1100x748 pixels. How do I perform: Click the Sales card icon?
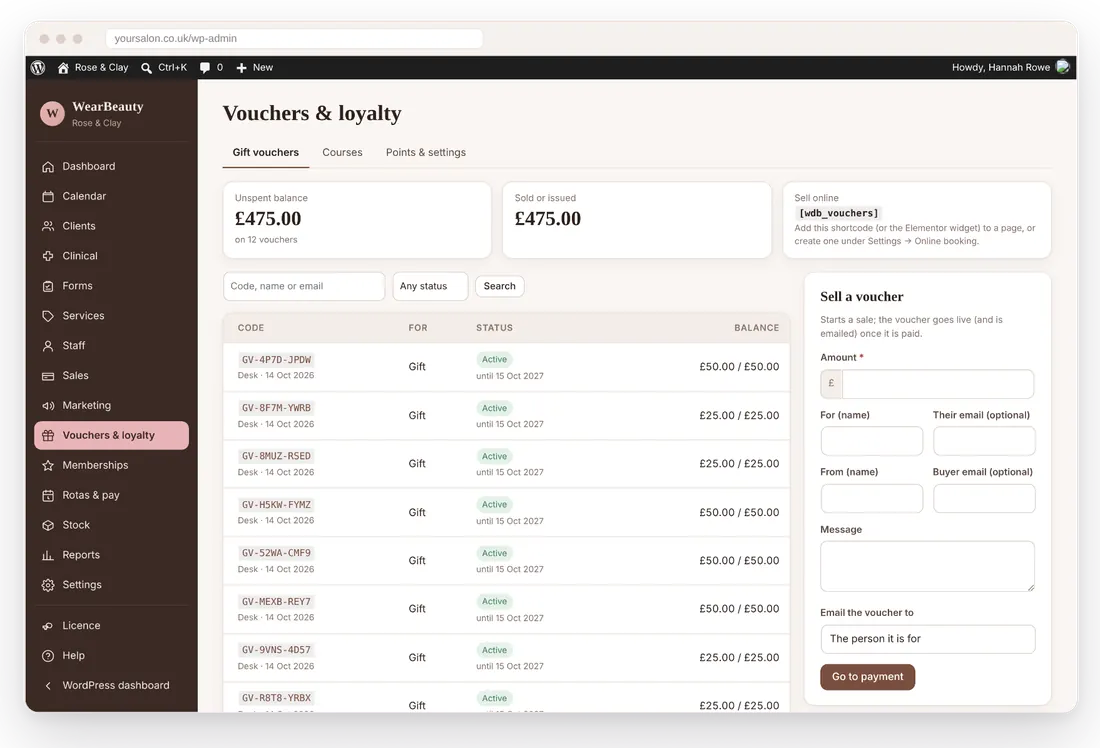(48, 376)
